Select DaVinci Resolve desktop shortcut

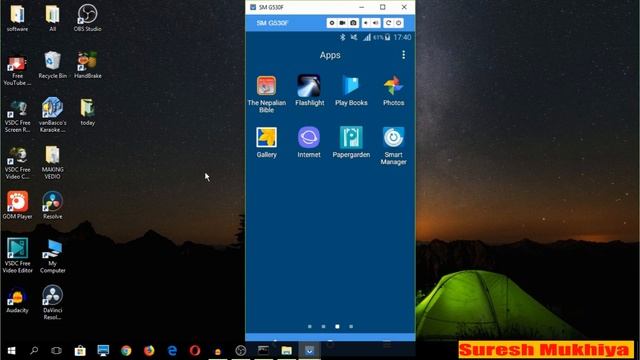point(53,302)
